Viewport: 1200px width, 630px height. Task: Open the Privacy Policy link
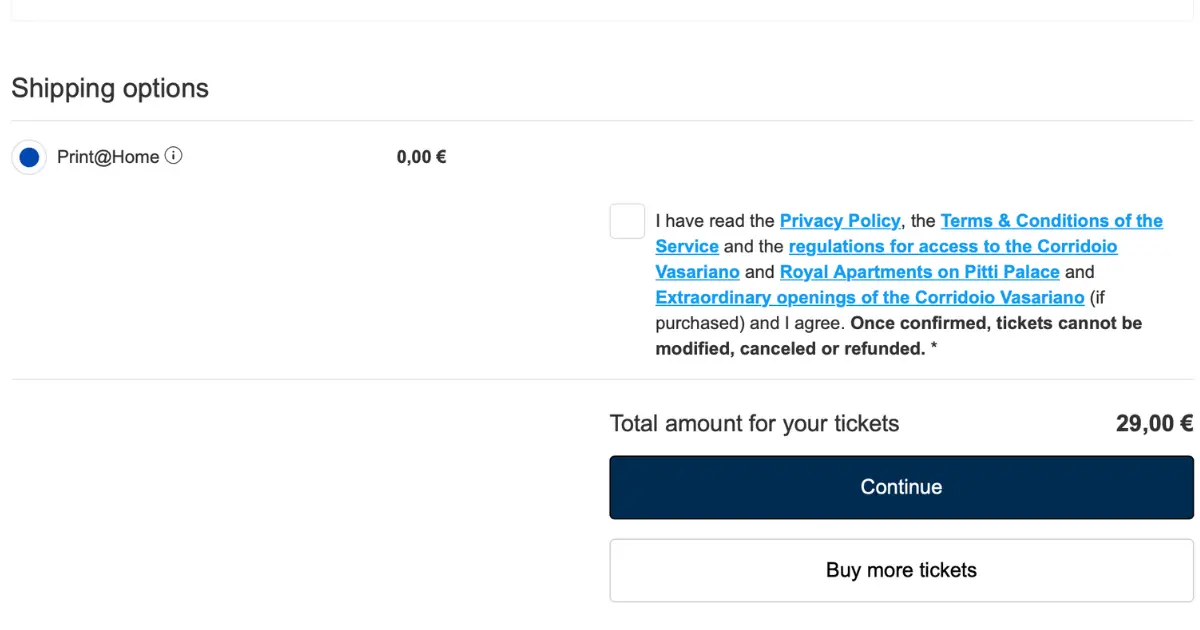click(x=841, y=221)
